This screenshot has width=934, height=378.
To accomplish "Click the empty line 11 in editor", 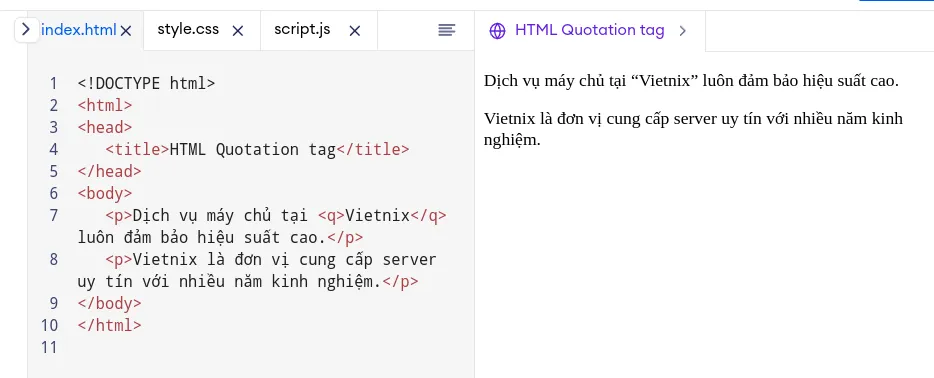I will 274,348.
